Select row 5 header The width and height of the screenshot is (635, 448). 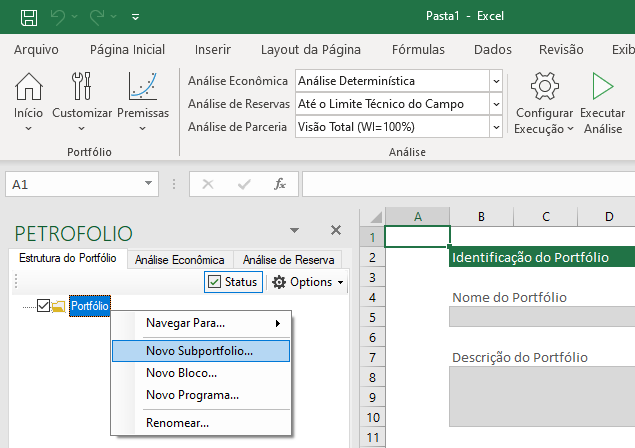pos(372,317)
